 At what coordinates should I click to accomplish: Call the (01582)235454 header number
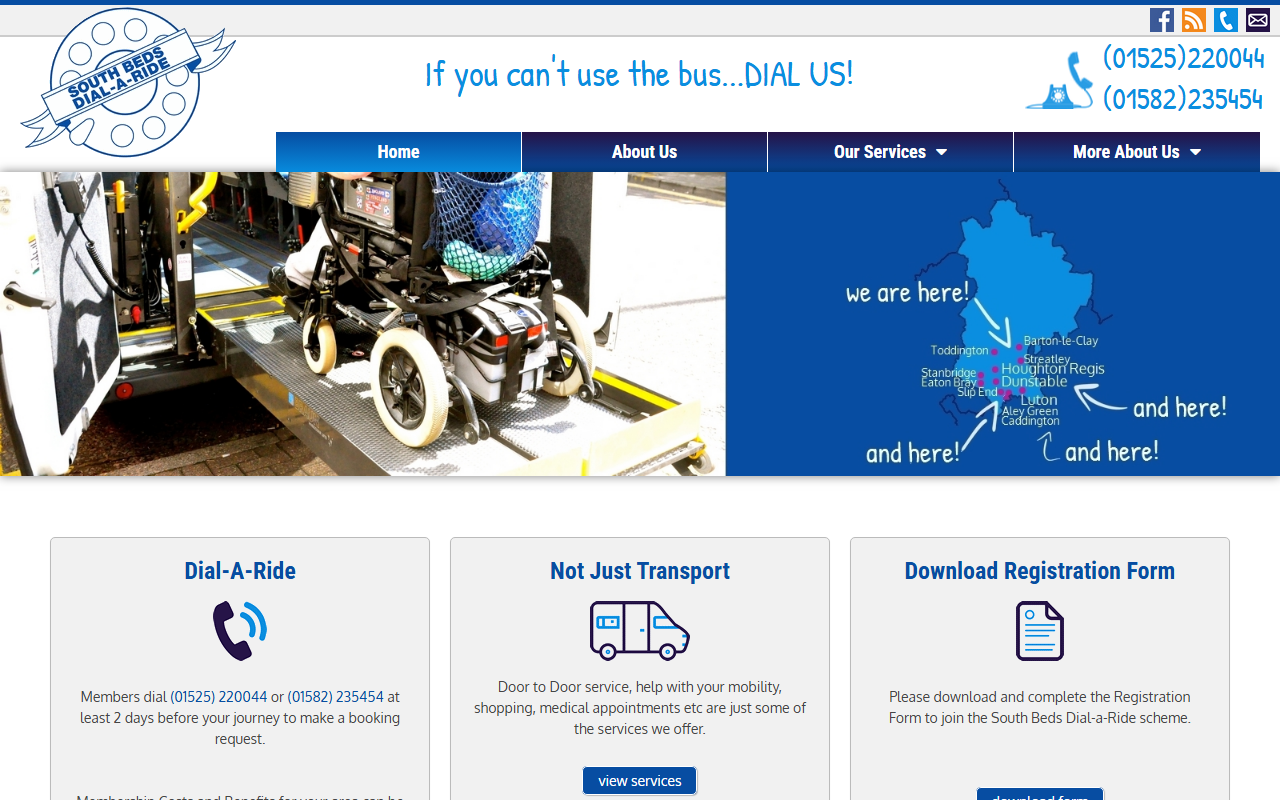(1184, 99)
